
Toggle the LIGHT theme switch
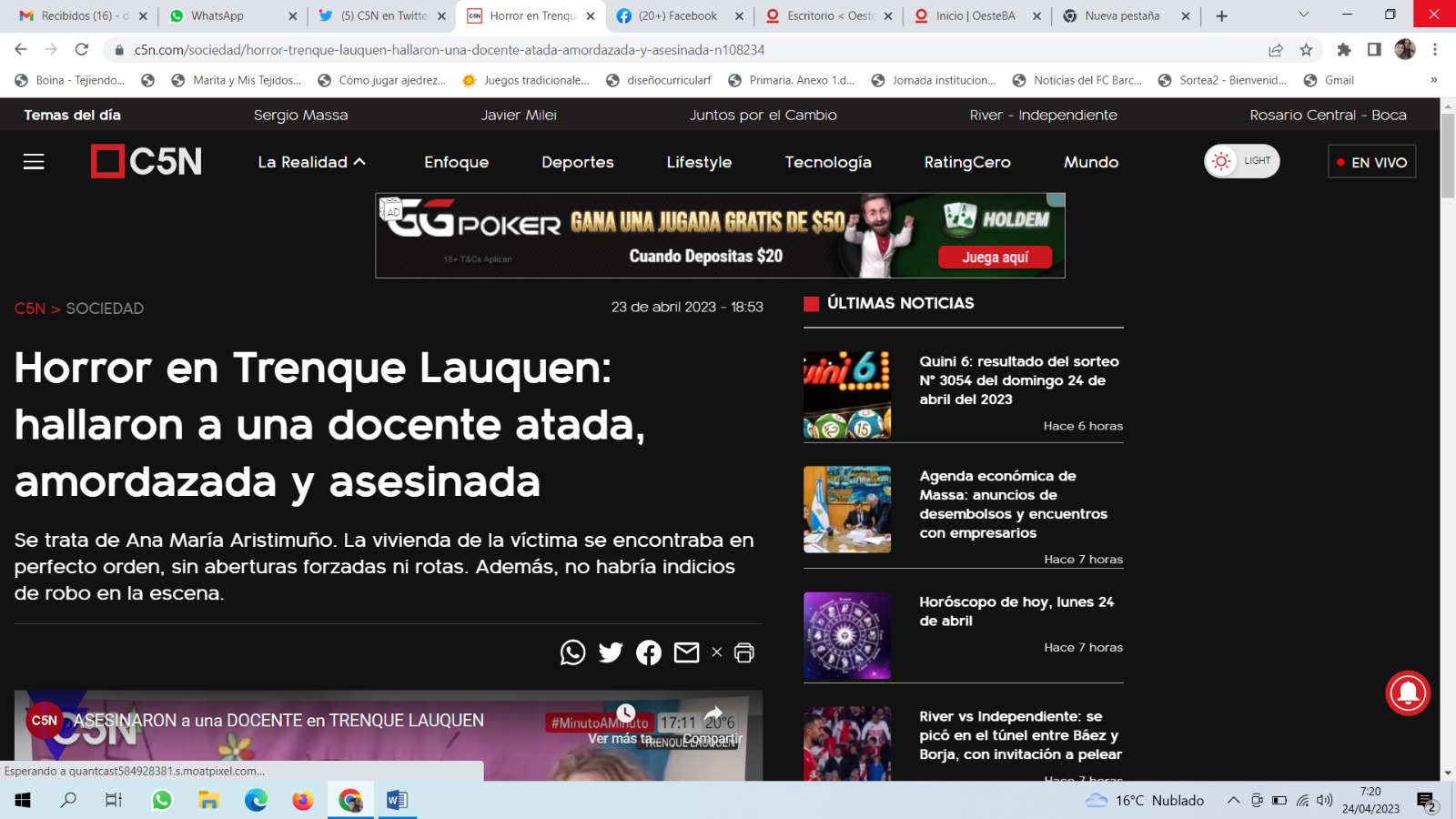1241,161
